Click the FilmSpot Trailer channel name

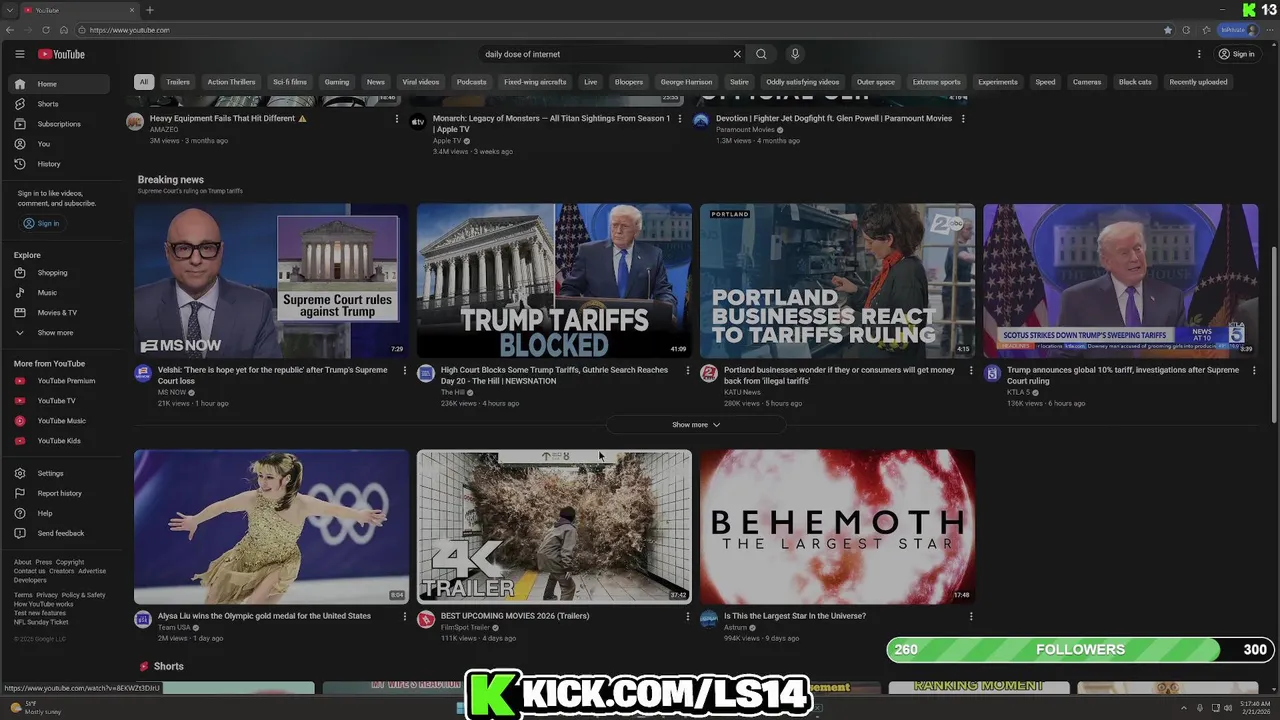[465, 628]
